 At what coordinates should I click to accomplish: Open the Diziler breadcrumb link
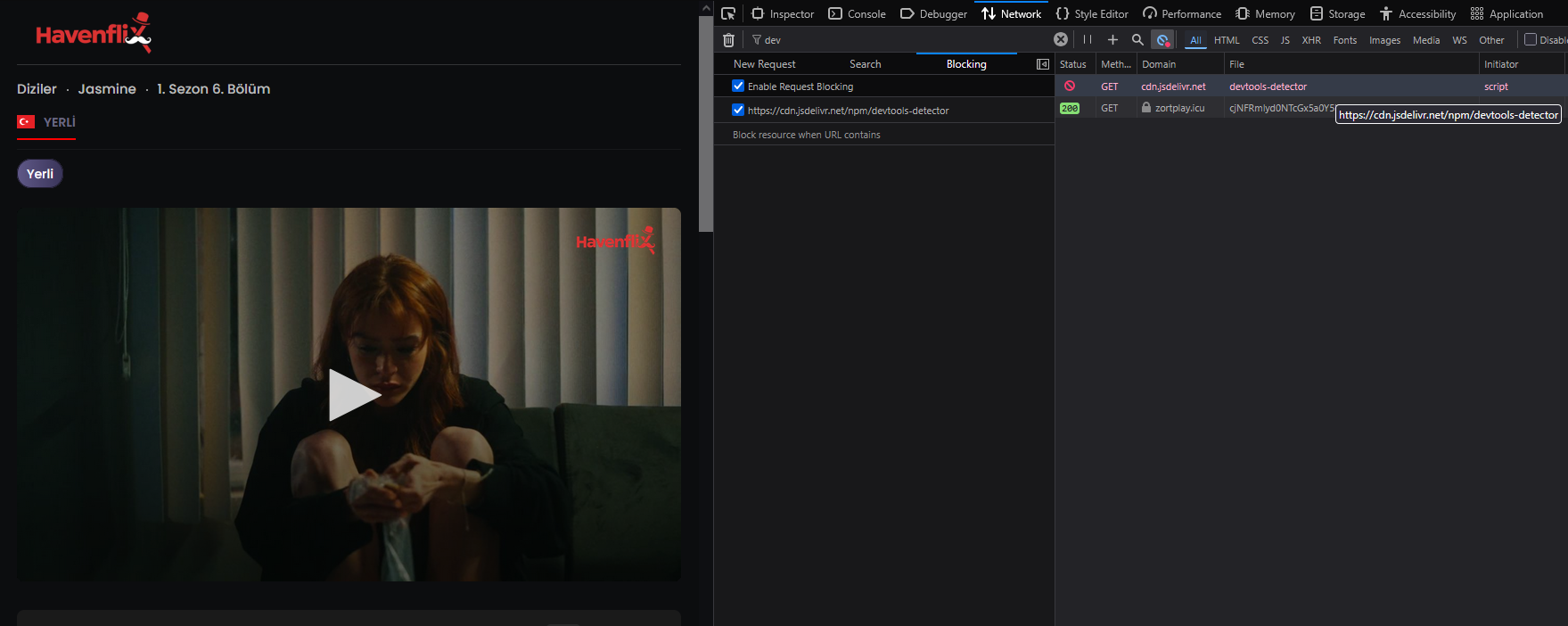click(37, 89)
